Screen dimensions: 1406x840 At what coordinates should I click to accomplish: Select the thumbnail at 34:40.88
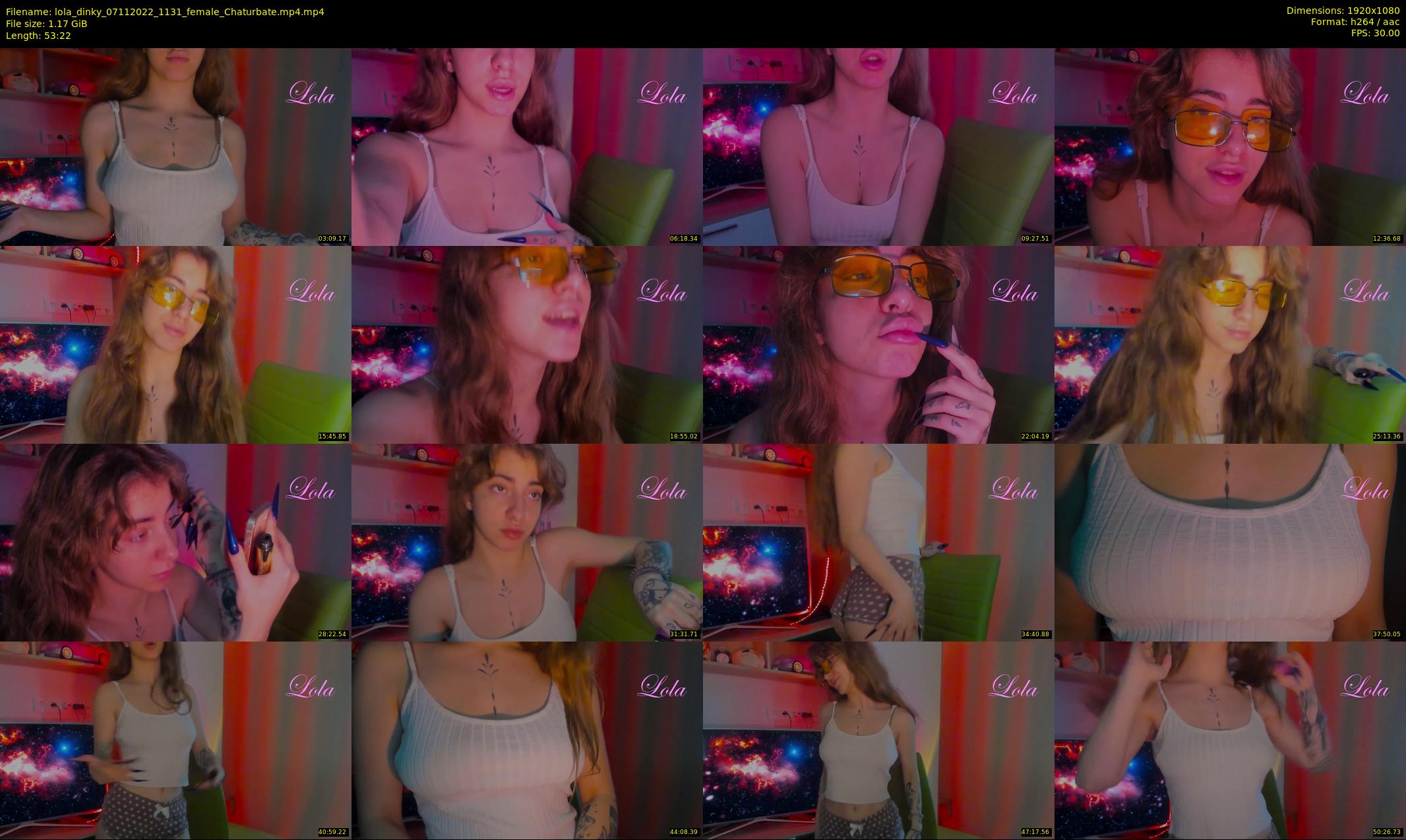pyautogui.click(x=878, y=542)
